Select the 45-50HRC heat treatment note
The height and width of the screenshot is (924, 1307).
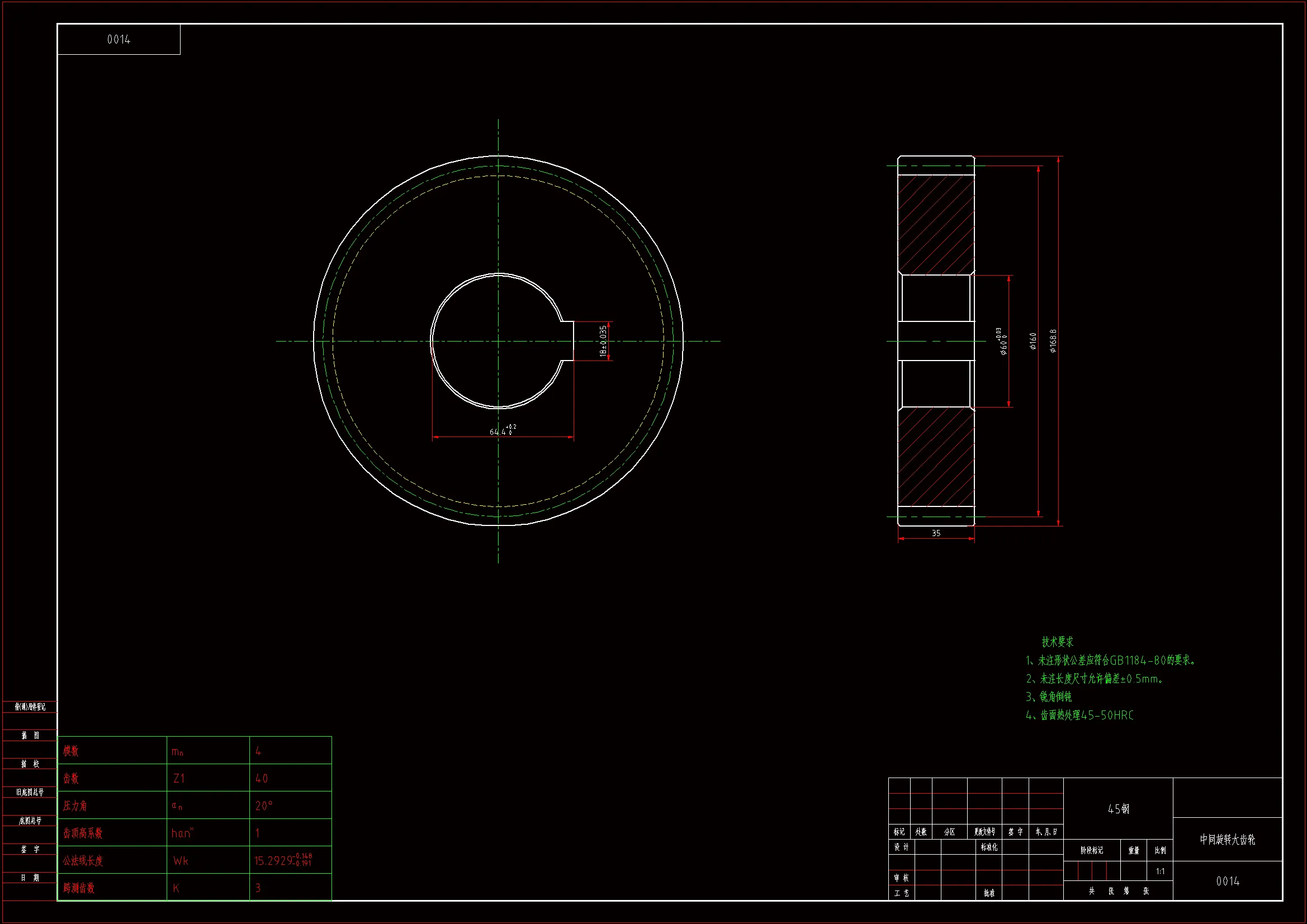[x=1079, y=715]
